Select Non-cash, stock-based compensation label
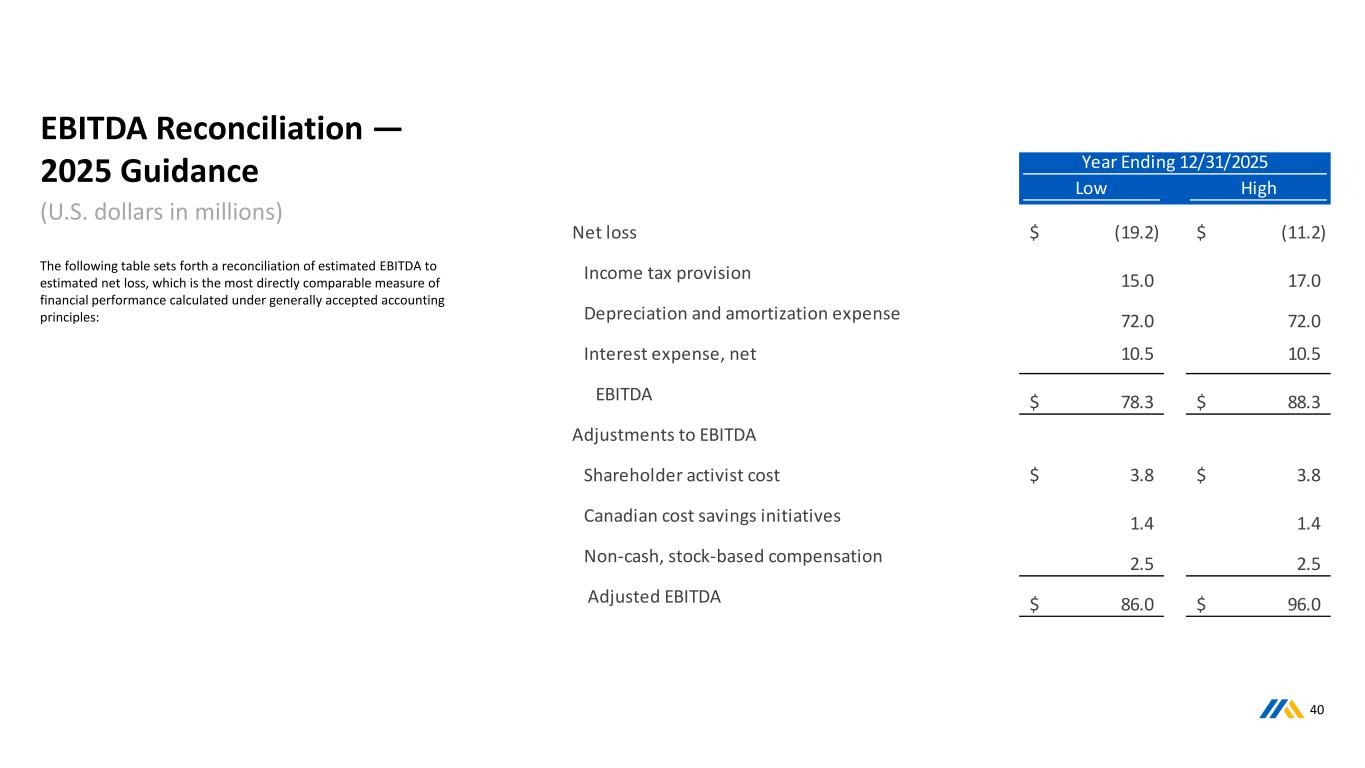Image resolution: width=1365 pixels, height=768 pixels. coord(733,556)
